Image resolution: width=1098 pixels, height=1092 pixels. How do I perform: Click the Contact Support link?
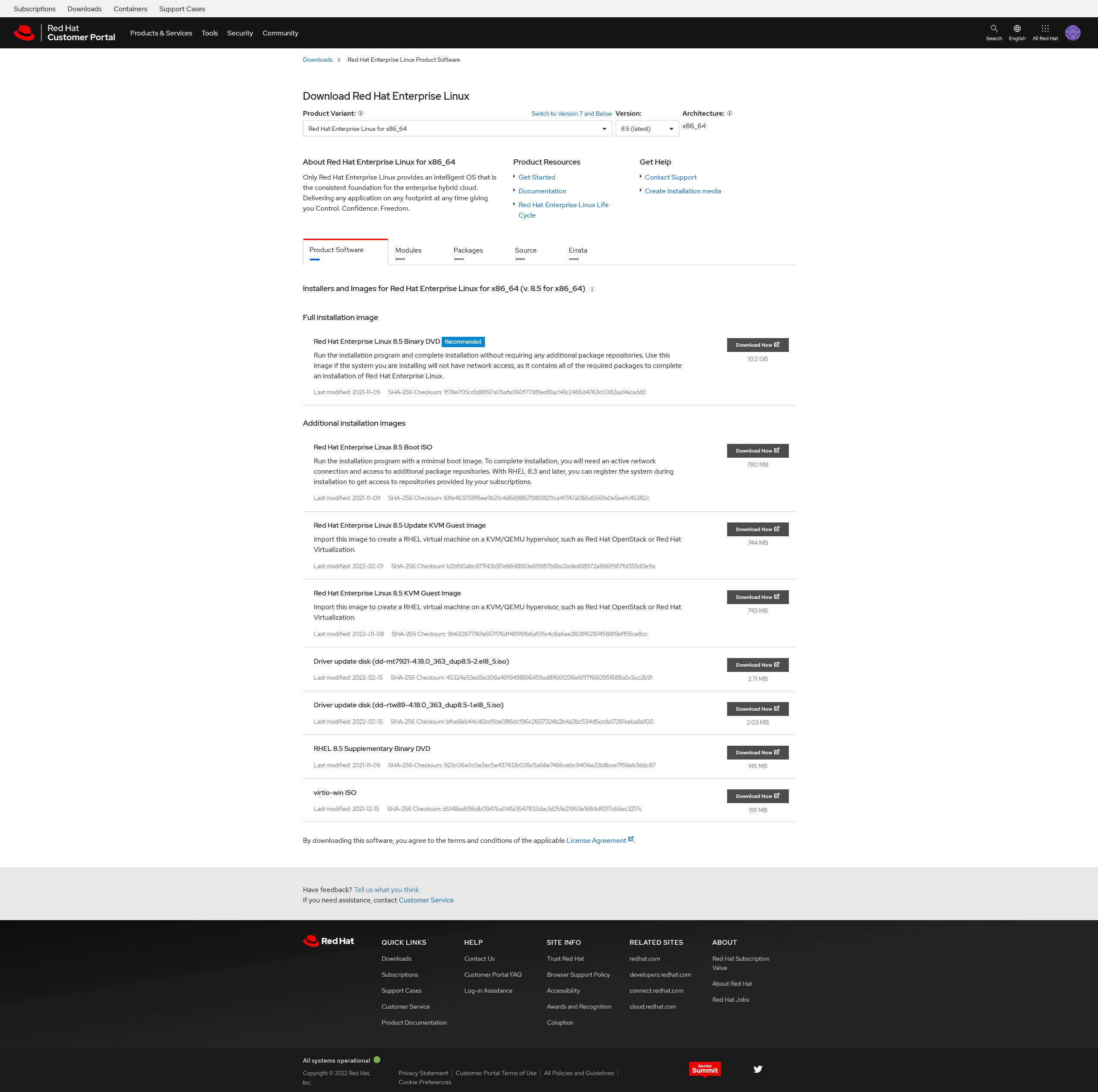[x=670, y=177]
